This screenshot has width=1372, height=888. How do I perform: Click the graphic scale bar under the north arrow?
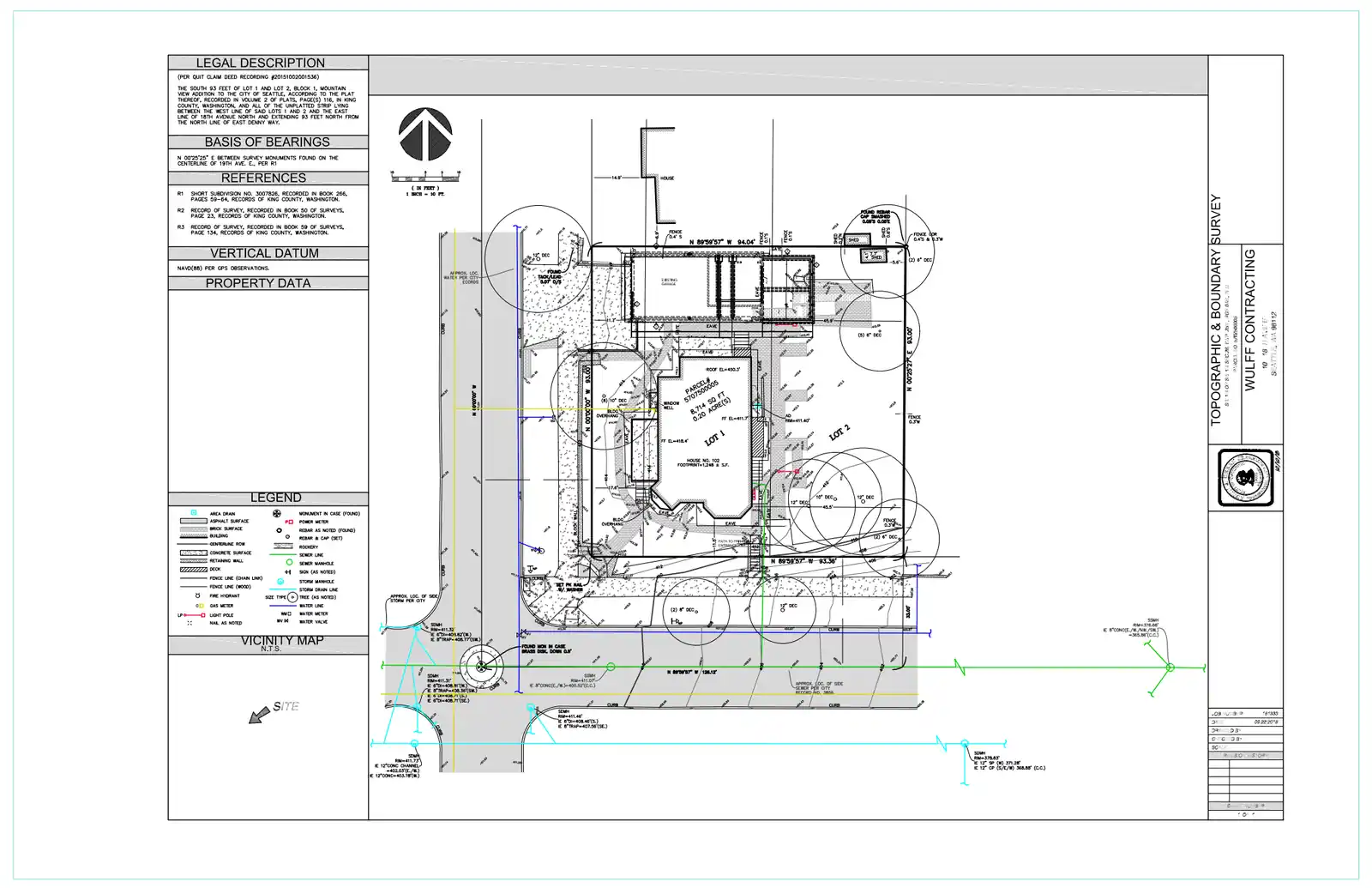[x=426, y=178]
